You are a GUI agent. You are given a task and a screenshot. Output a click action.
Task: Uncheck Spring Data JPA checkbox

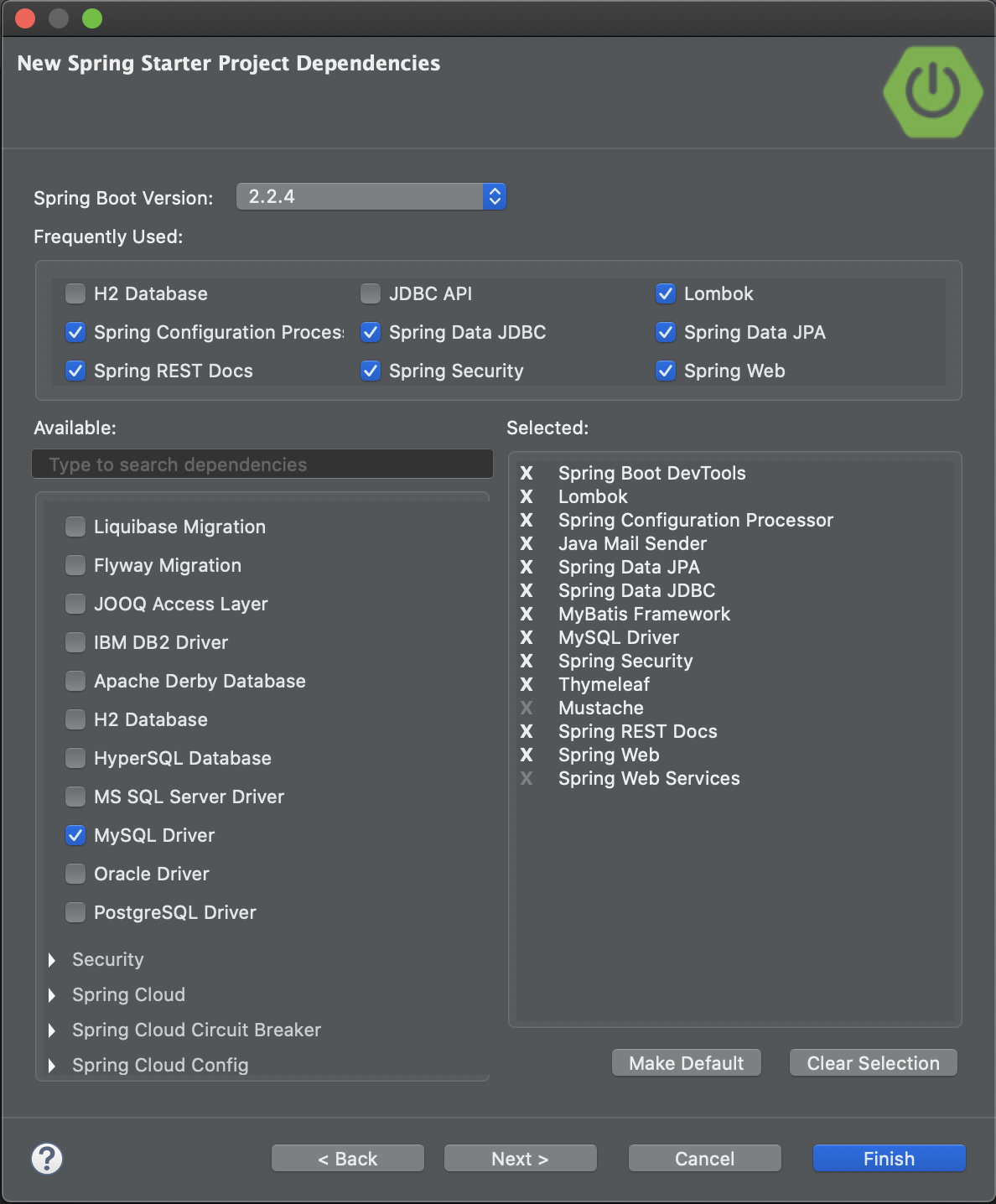pos(666,332)
